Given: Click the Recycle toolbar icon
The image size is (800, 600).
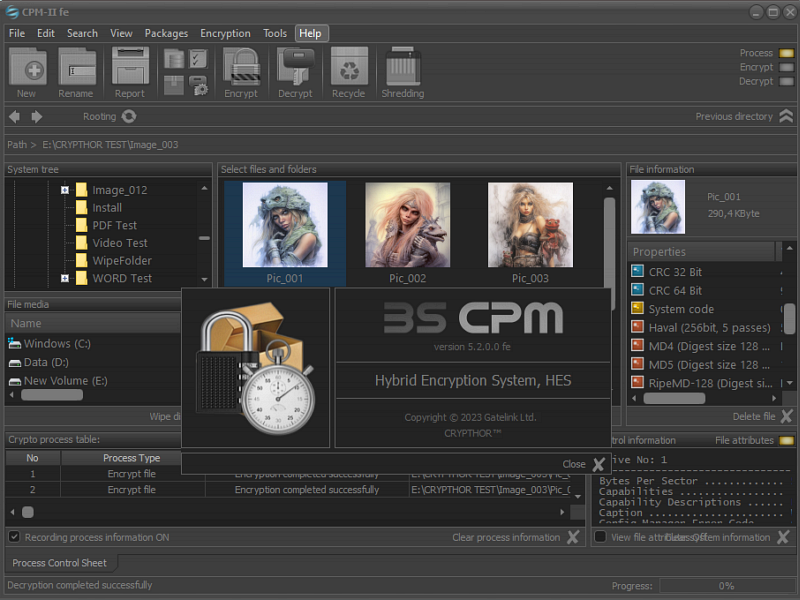Looking at the screenshot, I should click(349, 68).
